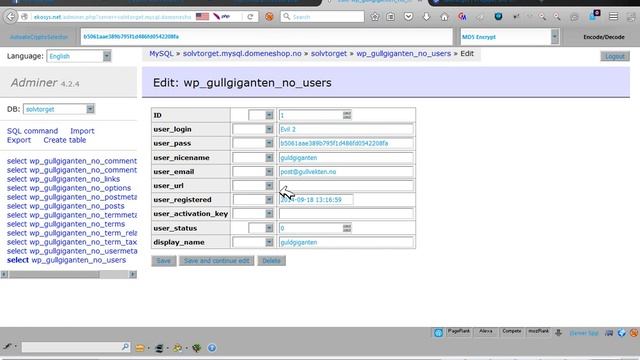Open the MD5 Encrypt dropdown

coord(509,37)
